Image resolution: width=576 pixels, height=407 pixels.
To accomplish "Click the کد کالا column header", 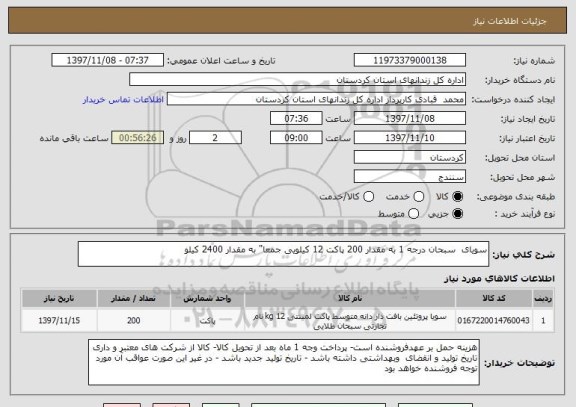I will (494, 299).
